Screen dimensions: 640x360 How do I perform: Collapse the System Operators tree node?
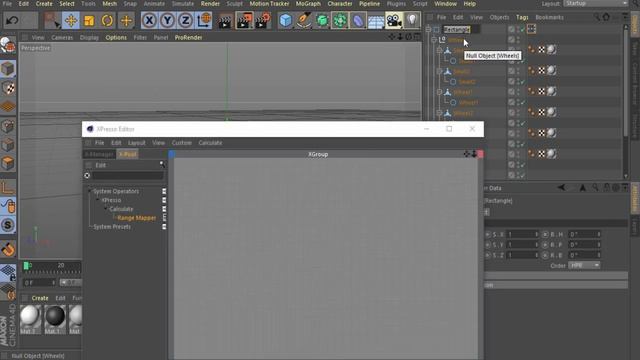90,191
